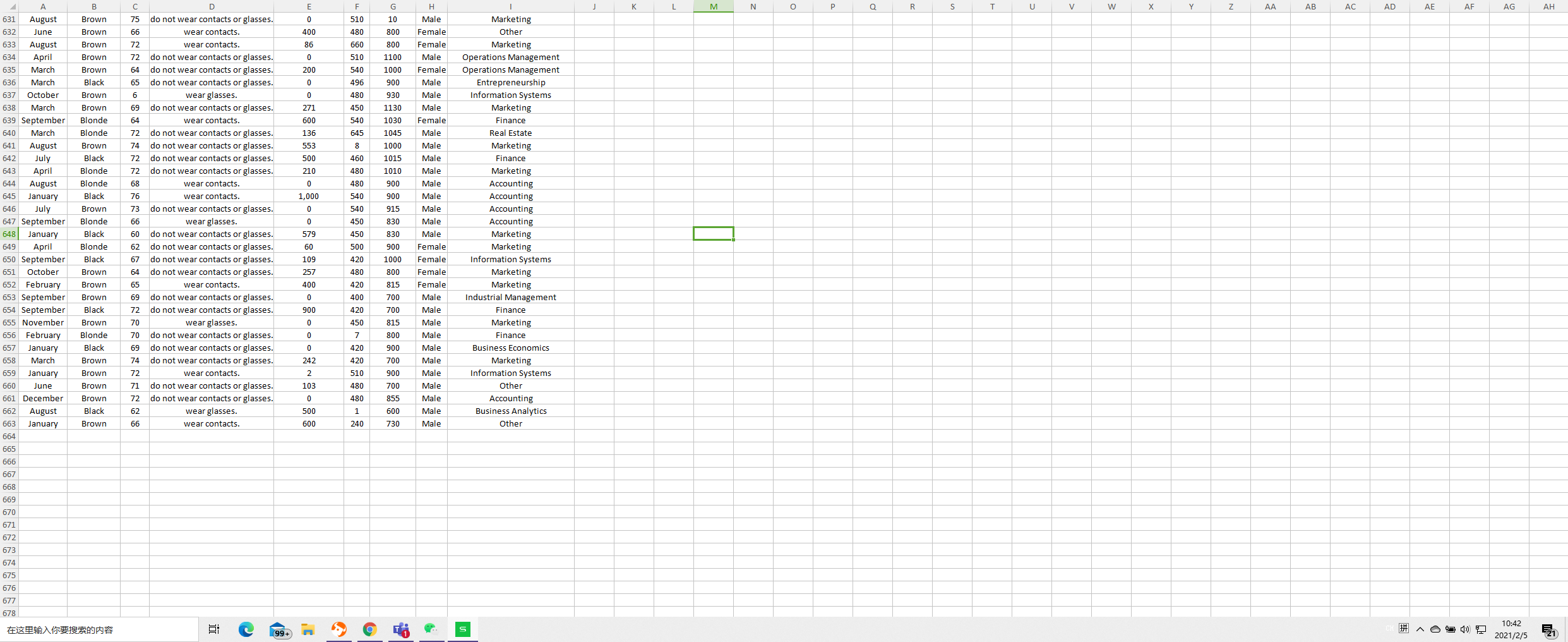Select column AH header
Screen dimensions: 1568x642
(x=1548, y=6)
